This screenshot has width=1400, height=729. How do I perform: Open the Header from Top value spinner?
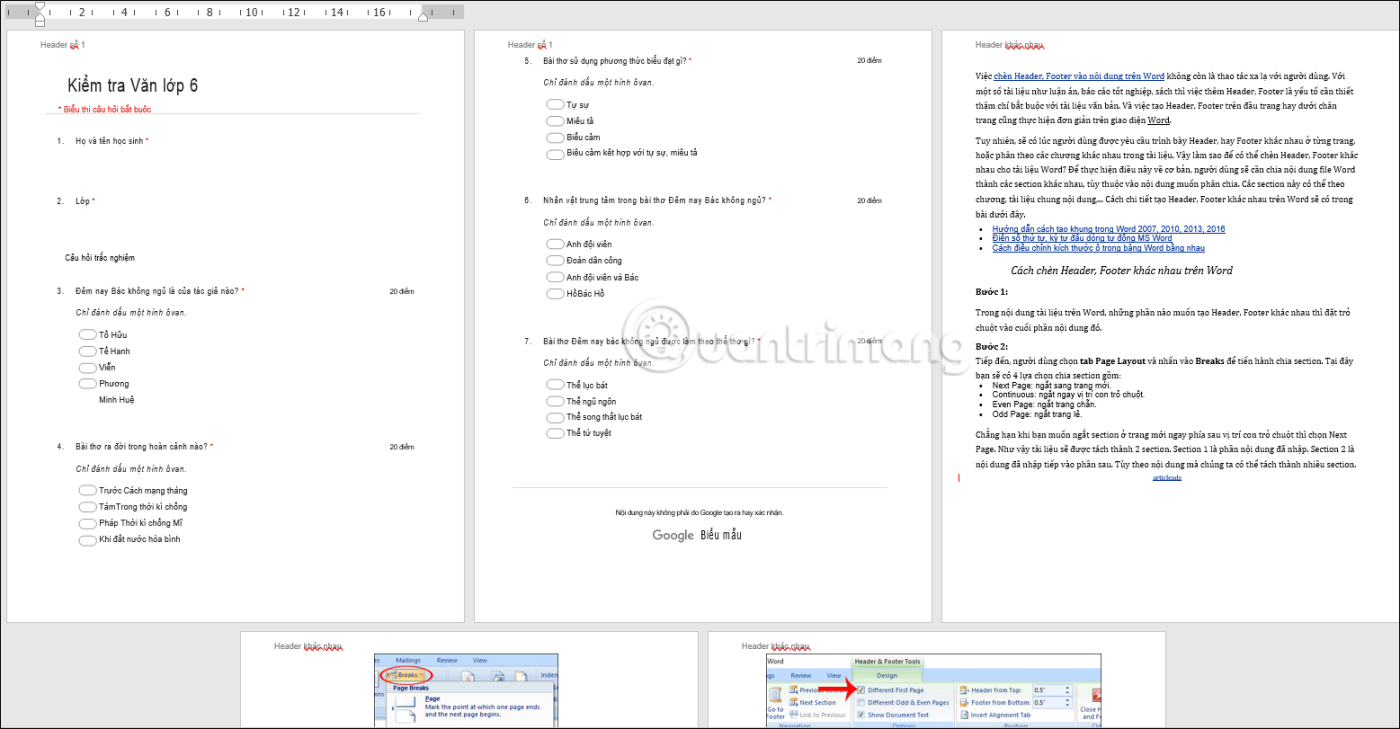click(1067, 690)
